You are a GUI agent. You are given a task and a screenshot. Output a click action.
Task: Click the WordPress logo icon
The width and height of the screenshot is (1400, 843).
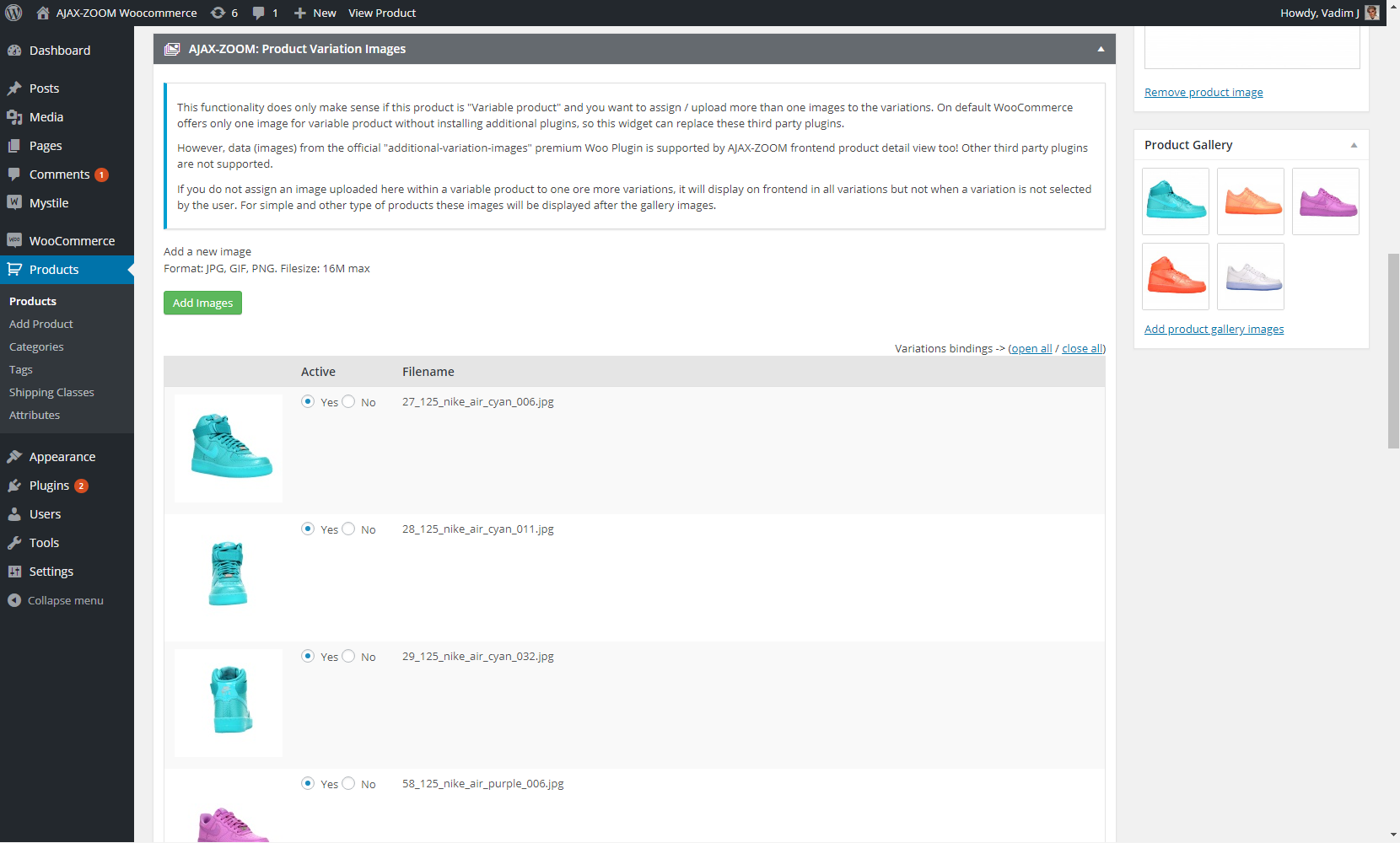pyautogui.click(x=13, y=13)
